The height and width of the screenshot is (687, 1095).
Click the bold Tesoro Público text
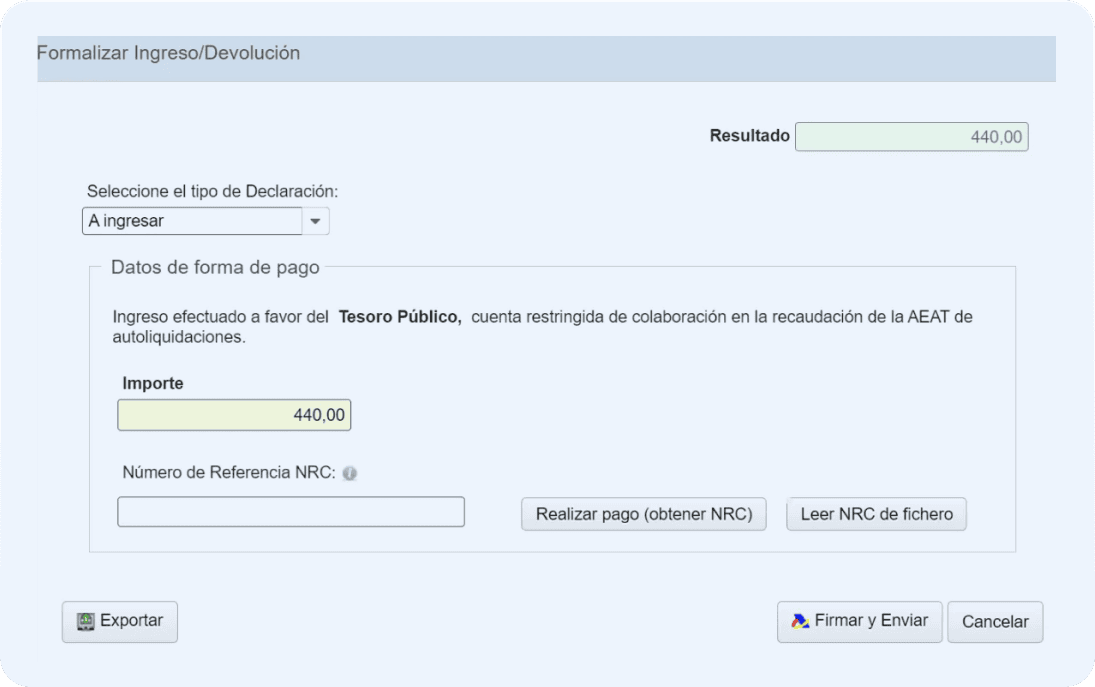click(x=400, y=317)
